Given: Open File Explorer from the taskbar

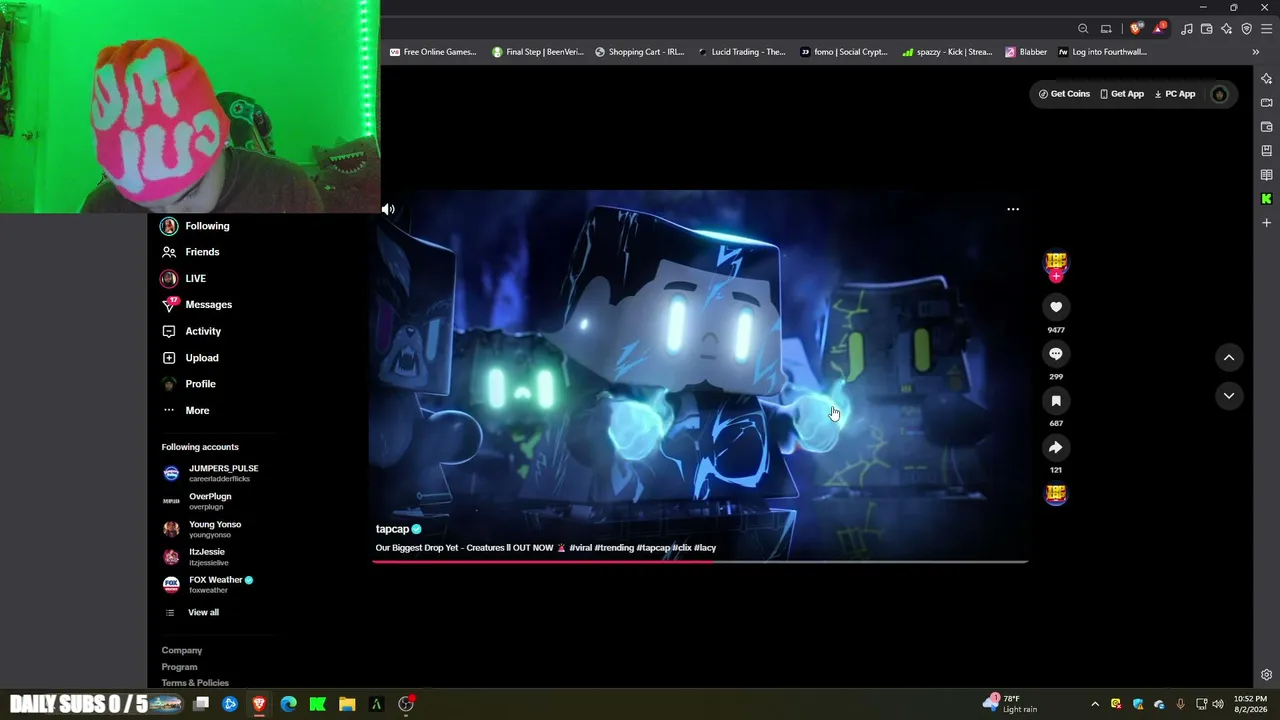Looking at the screenshot, I should tap(347, 704).
